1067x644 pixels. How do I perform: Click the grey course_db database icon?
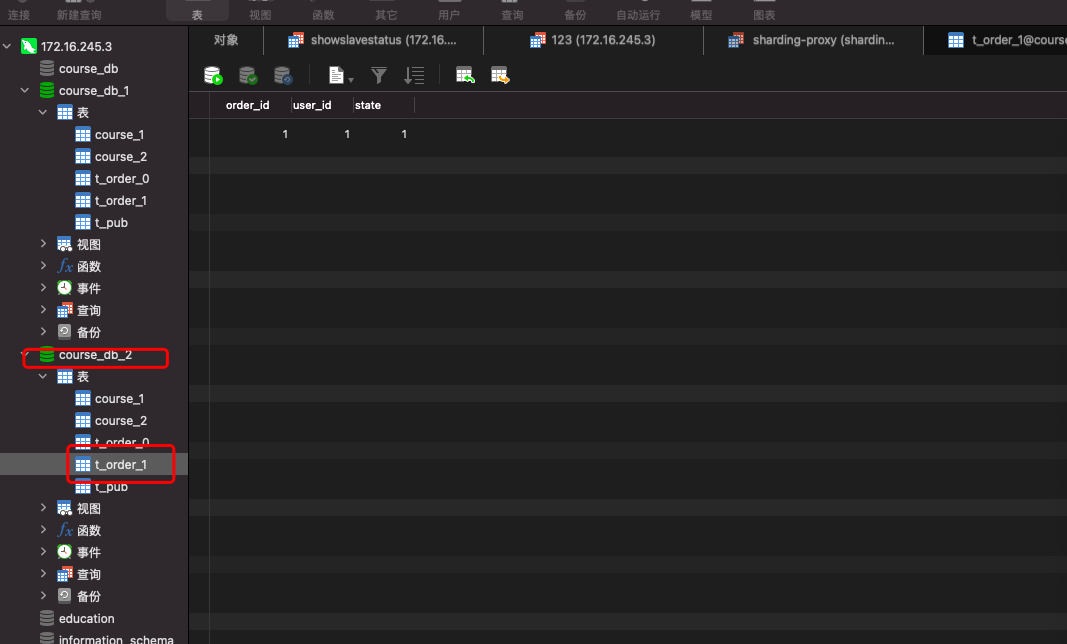[47, 68]
